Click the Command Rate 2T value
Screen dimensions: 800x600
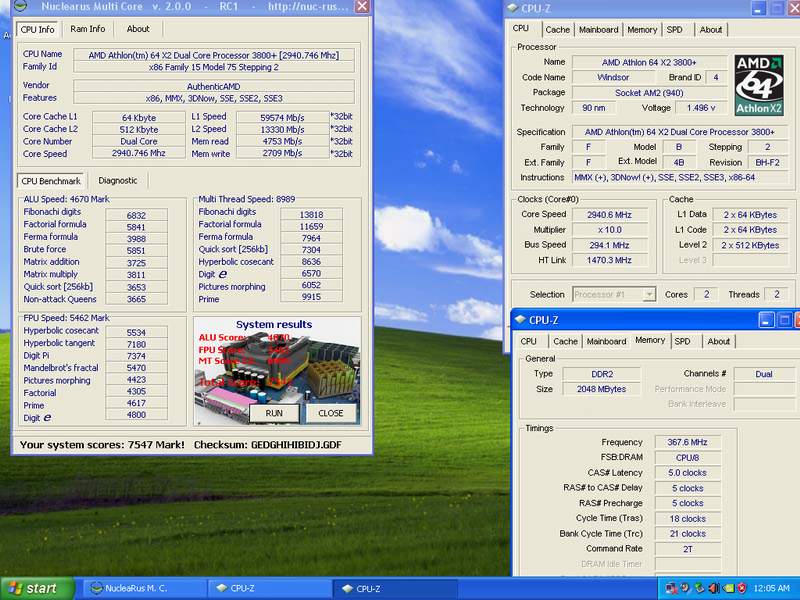pyautogui.click(x=687, y=549)
